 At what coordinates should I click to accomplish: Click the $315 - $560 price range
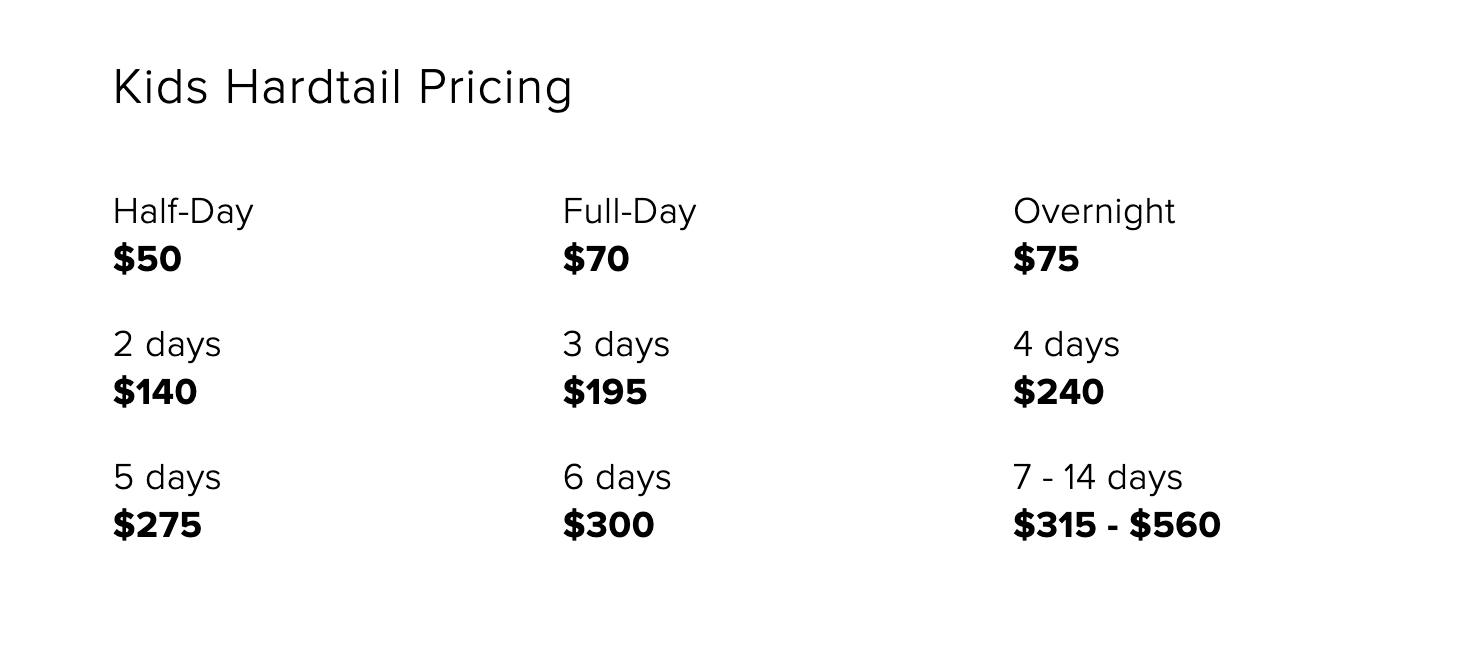pyautogui.click(x=1117, y=525)
